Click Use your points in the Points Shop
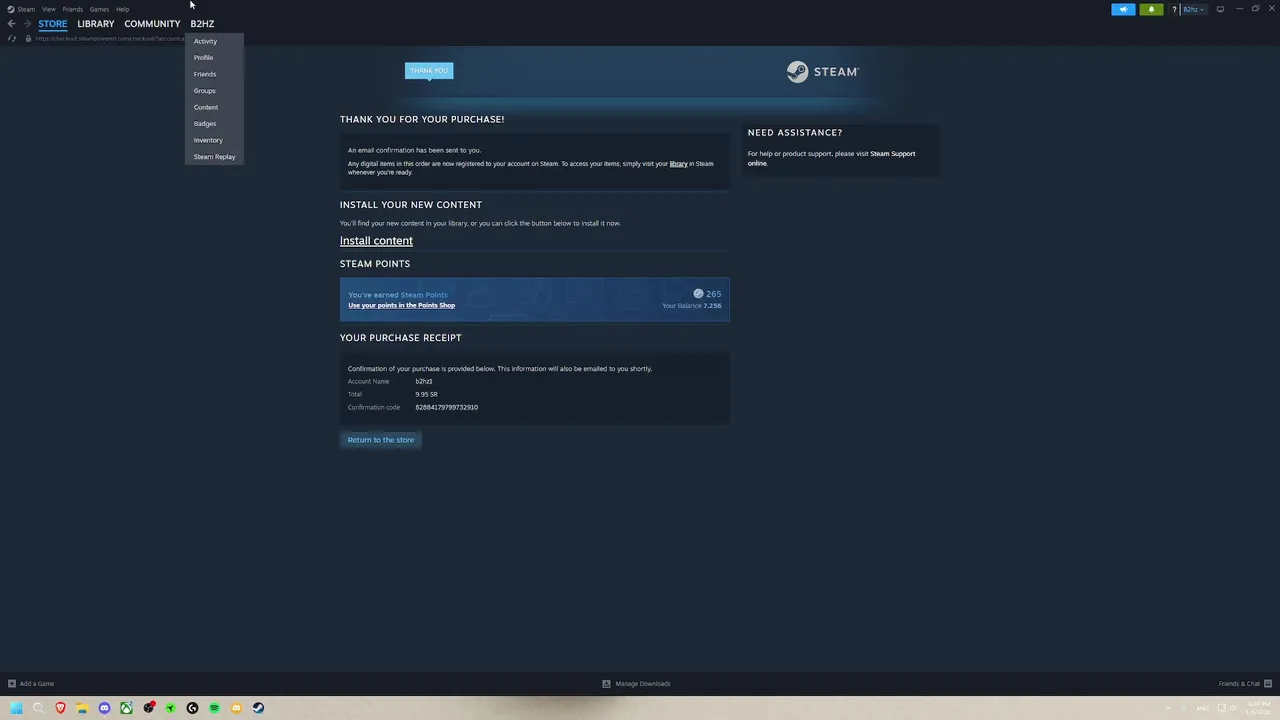This screenshot has height=720, width=1280. click(401, 306)
